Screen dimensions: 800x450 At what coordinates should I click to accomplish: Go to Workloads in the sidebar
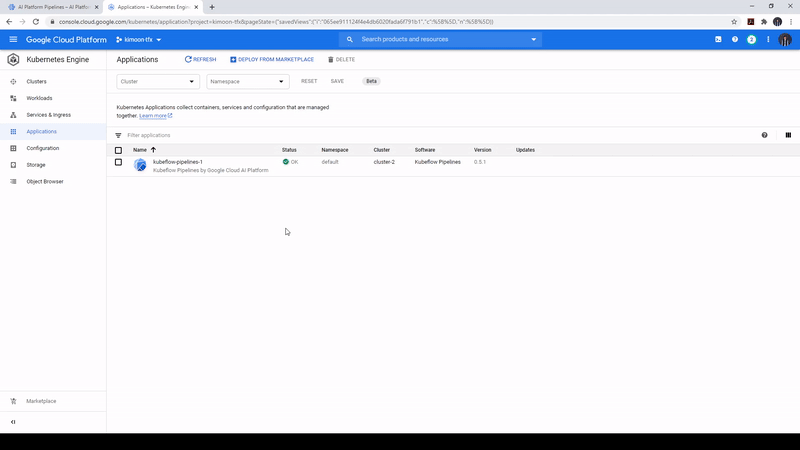pyautogui.click(x=39, y=98)
